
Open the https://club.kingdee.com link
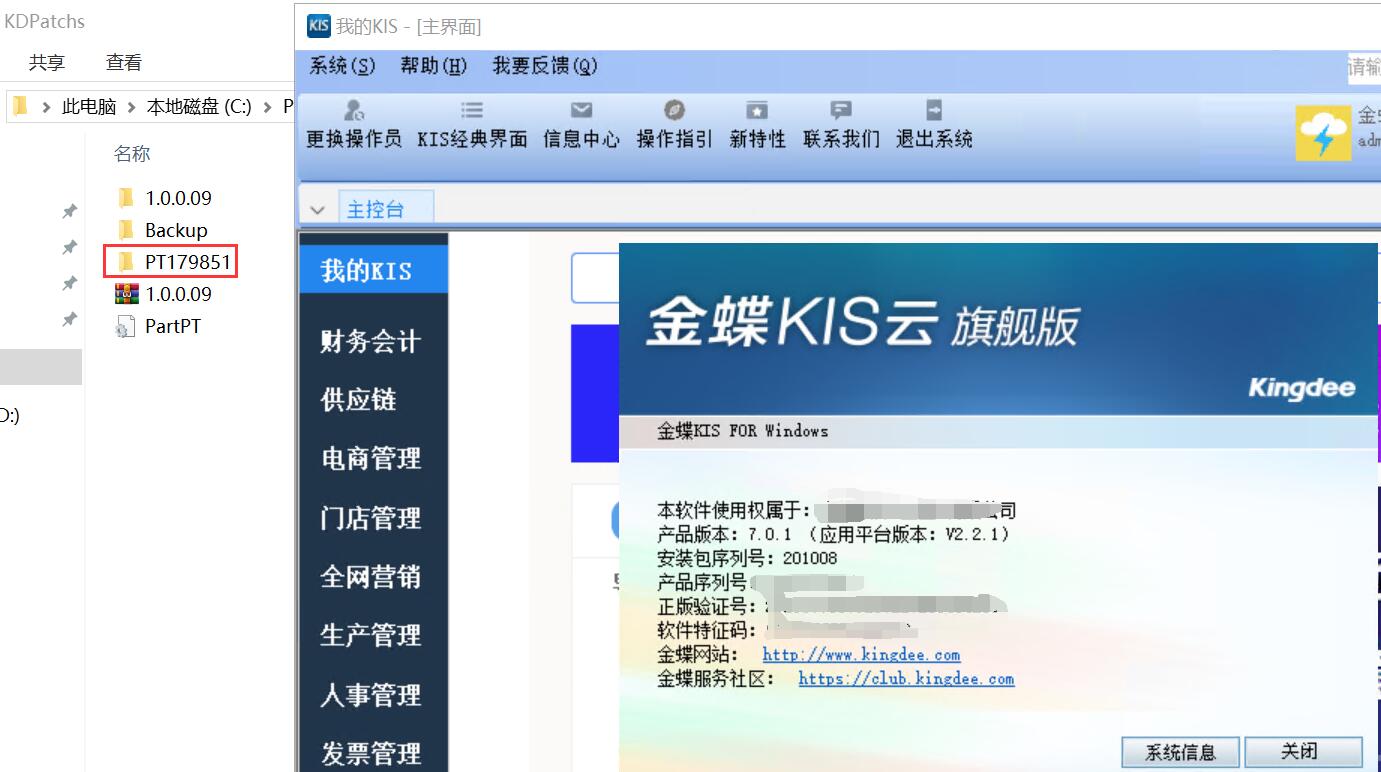point(906,679)
